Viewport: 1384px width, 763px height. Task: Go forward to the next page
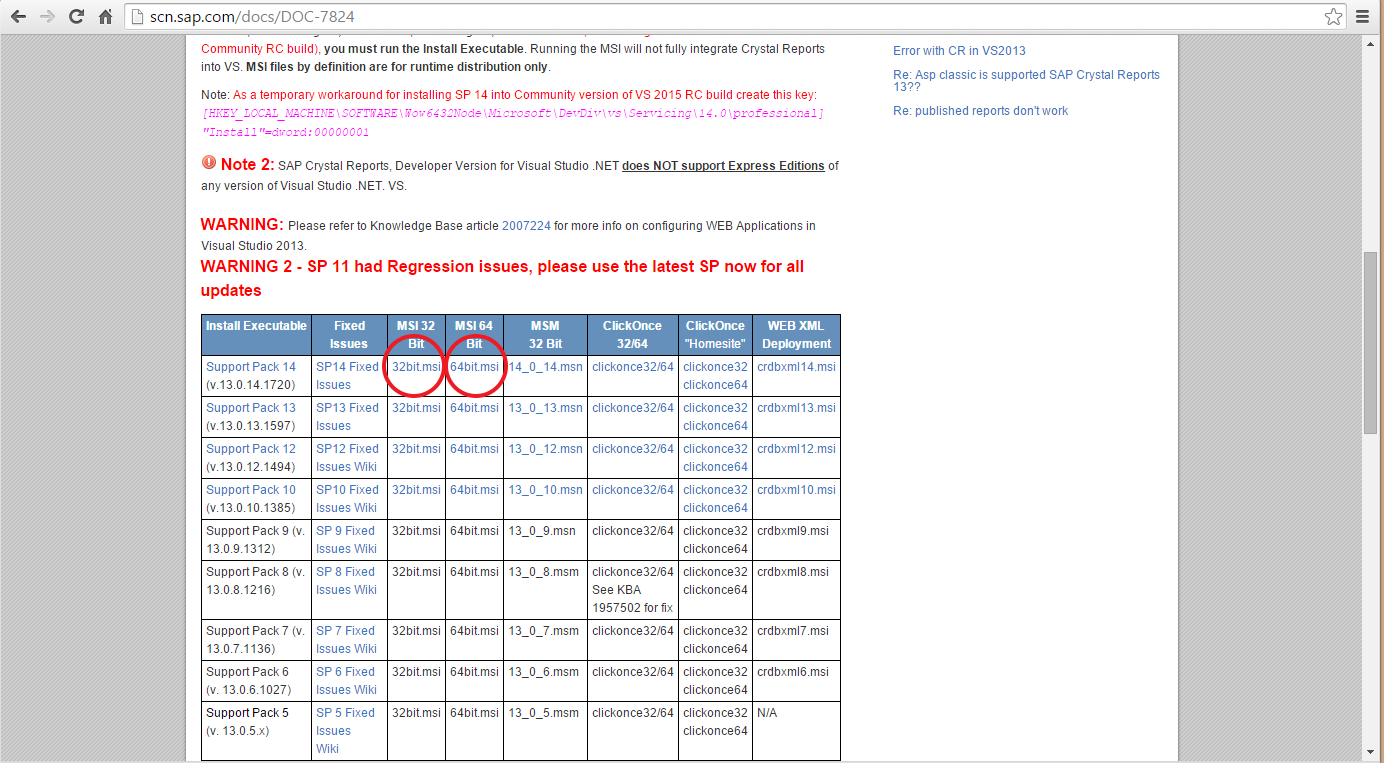click(x=47, y=17)
